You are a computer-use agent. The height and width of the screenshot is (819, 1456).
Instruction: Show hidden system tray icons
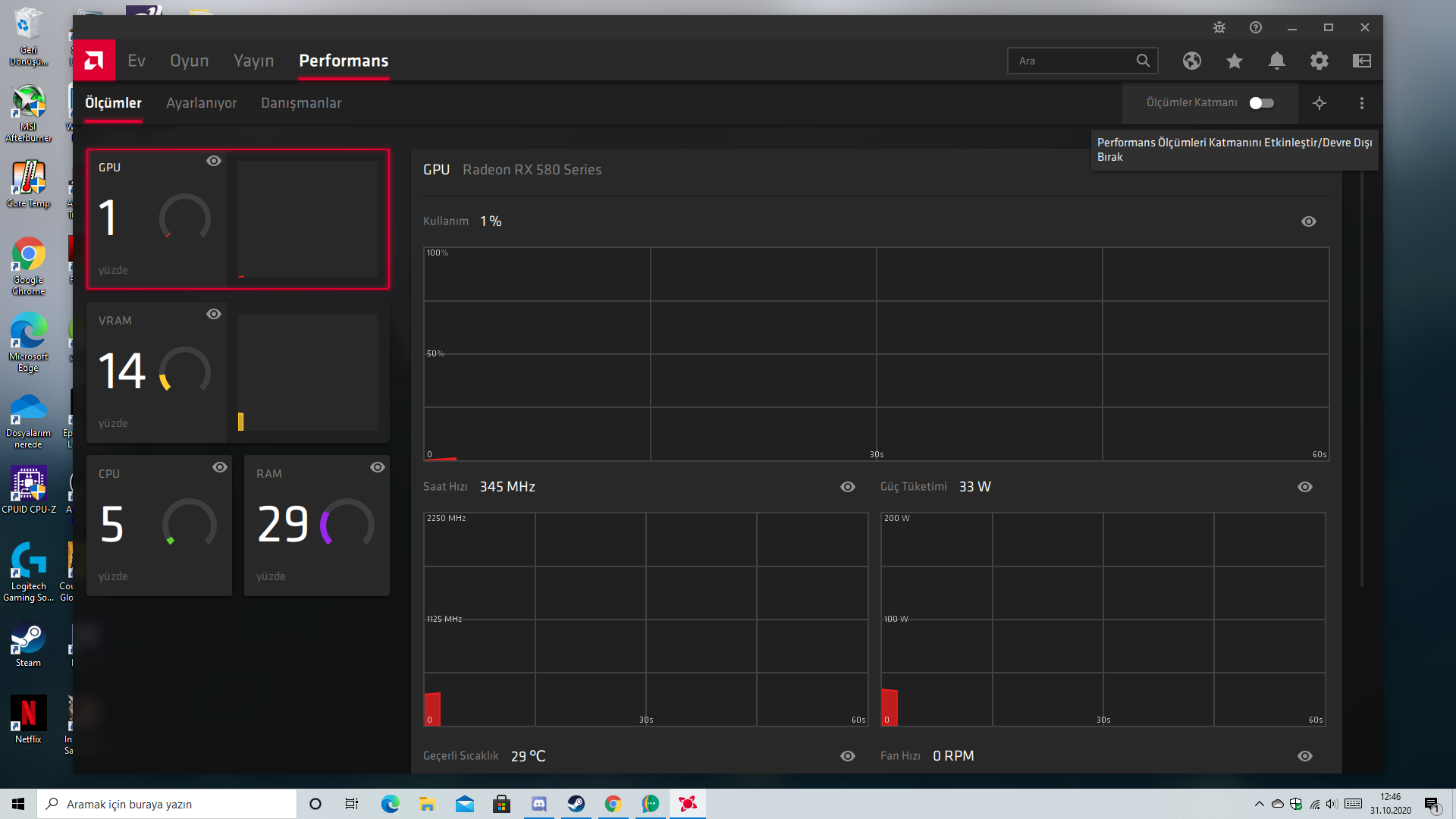[1260, 804]
